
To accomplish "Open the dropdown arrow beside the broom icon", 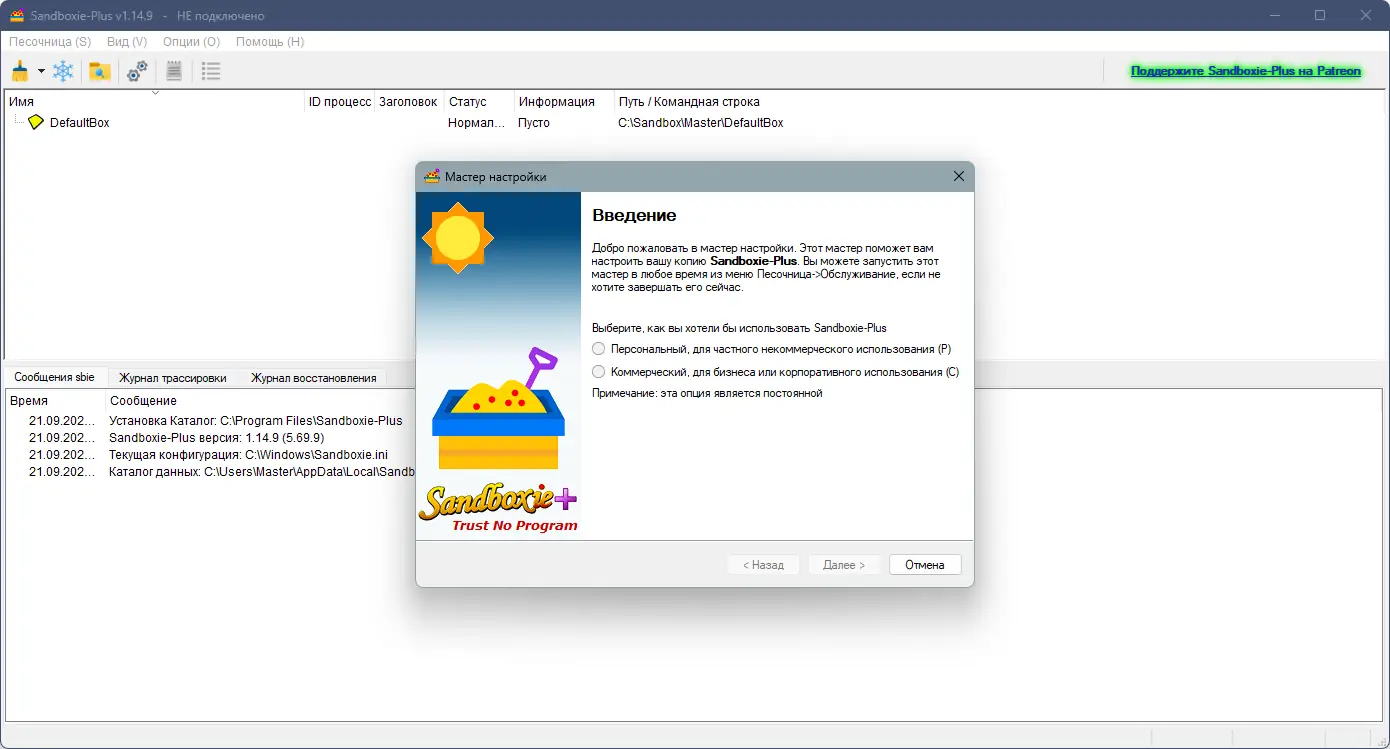I will [41, 71].
